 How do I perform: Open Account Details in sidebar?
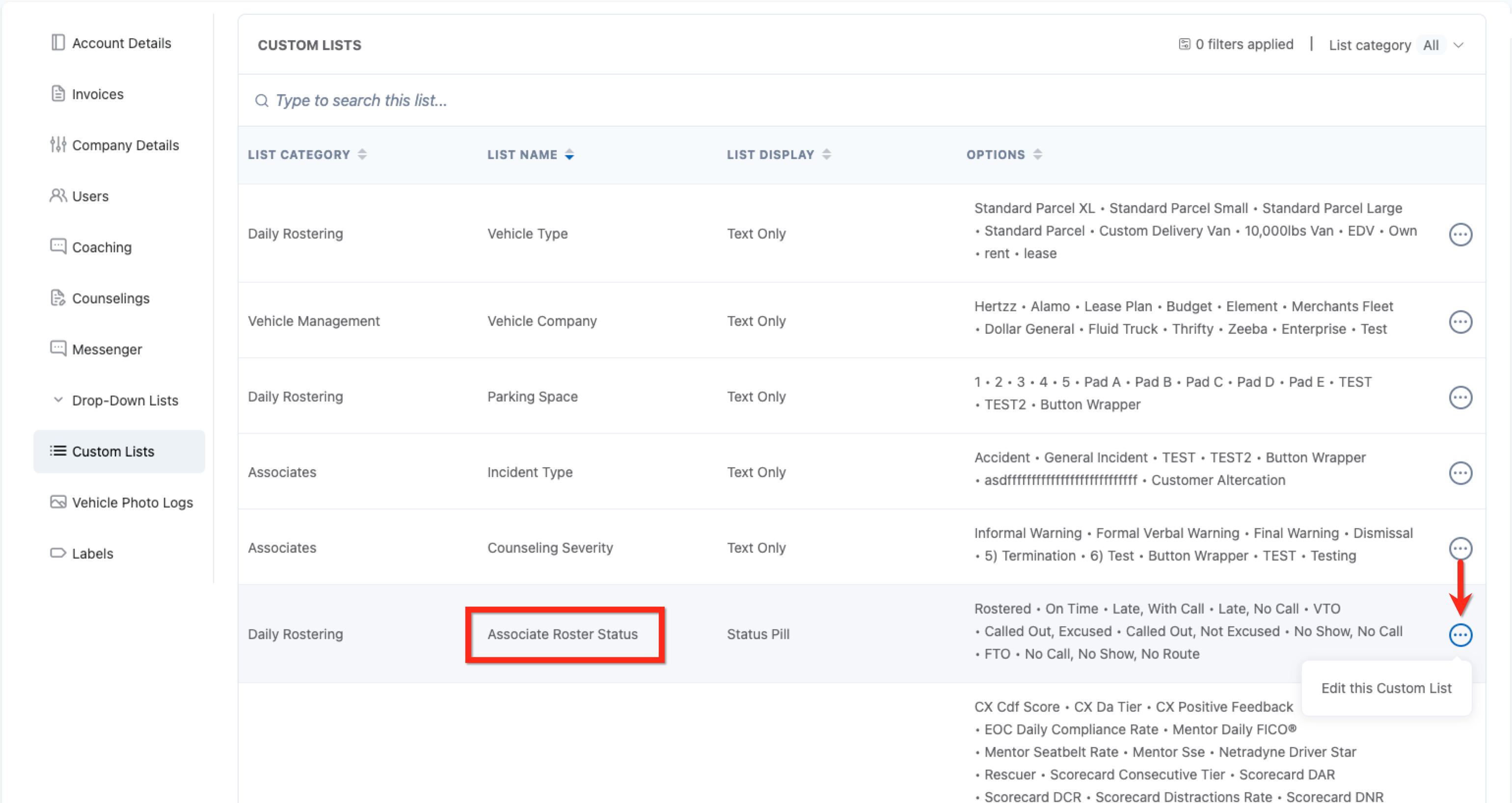click(x=121, y=43)
